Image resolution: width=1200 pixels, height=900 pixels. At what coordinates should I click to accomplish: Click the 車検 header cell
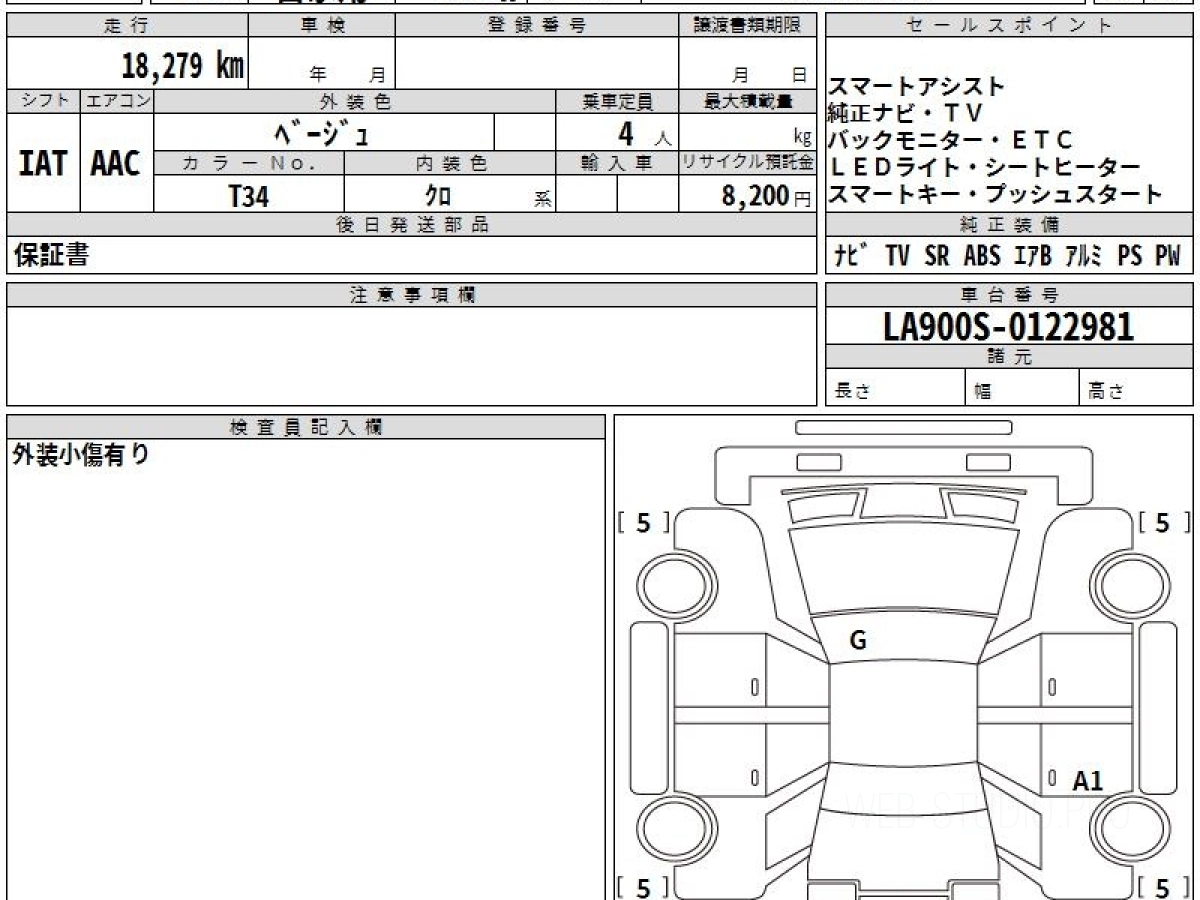click(x=322, y=26)
